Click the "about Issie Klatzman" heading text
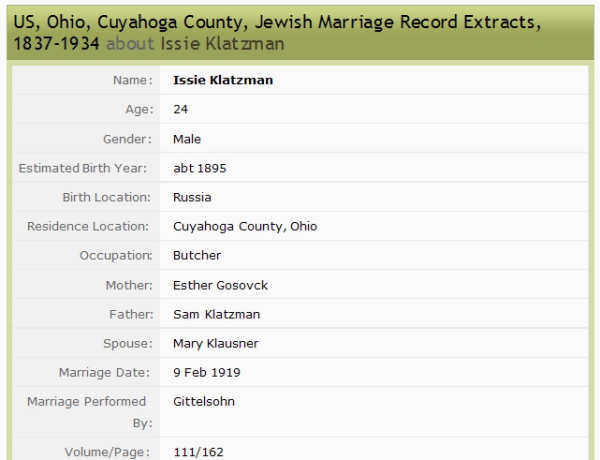The image size is (600, 460). 194,43
